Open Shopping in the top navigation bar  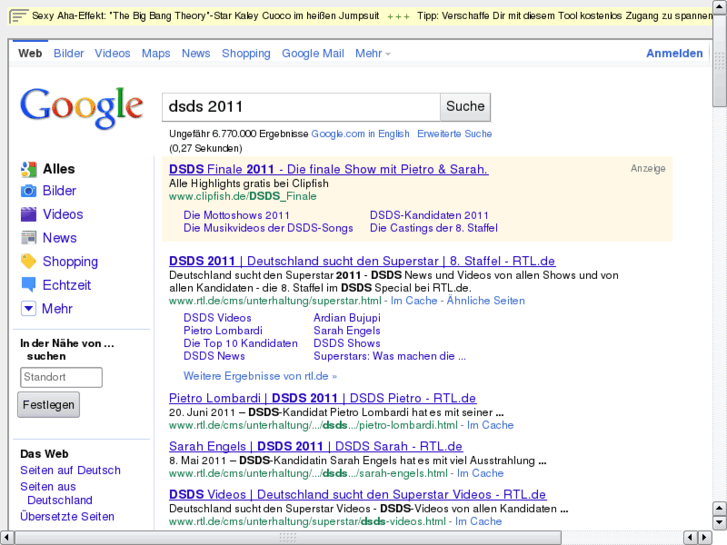[246, 53]
